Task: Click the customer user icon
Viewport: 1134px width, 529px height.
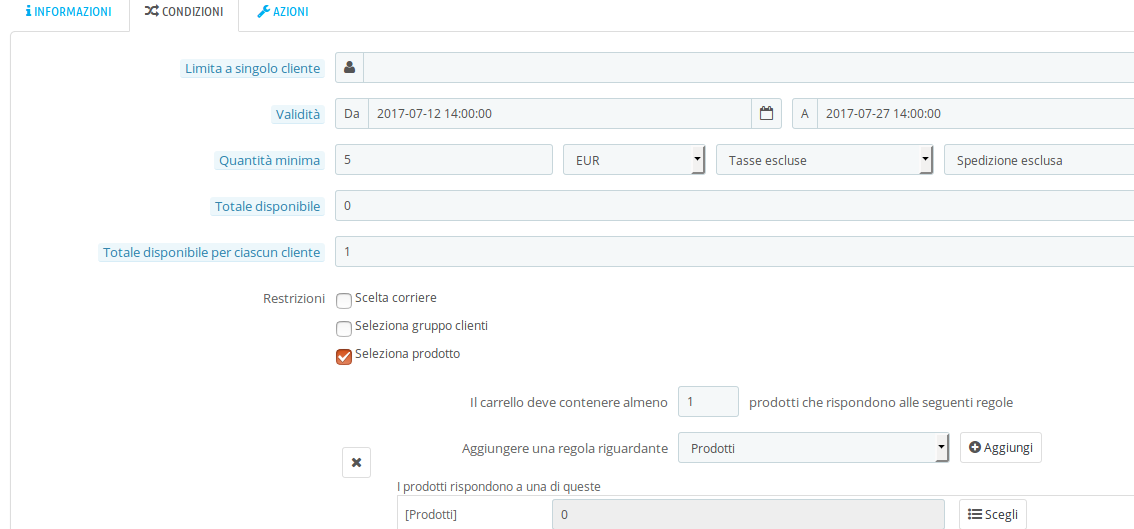Action: [x=349, y=68]
